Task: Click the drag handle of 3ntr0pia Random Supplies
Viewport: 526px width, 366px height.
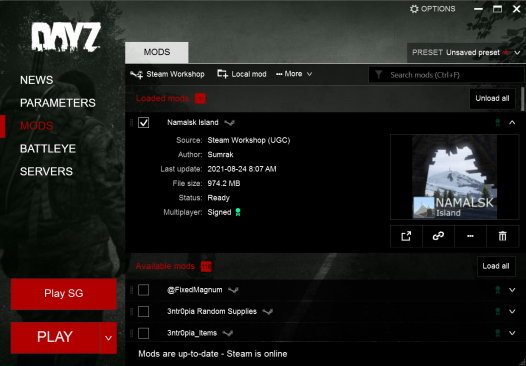Action: (x=132, y=312)
